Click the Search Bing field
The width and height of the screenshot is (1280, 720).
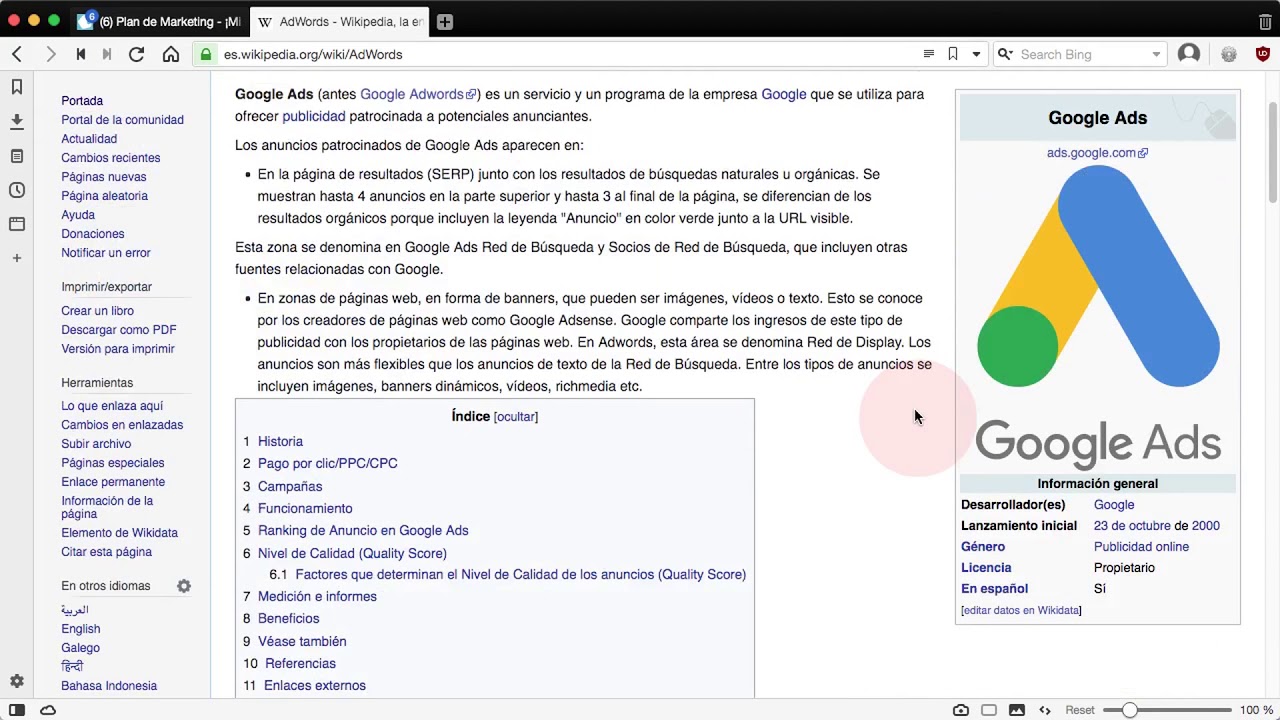pos(1082,54)
